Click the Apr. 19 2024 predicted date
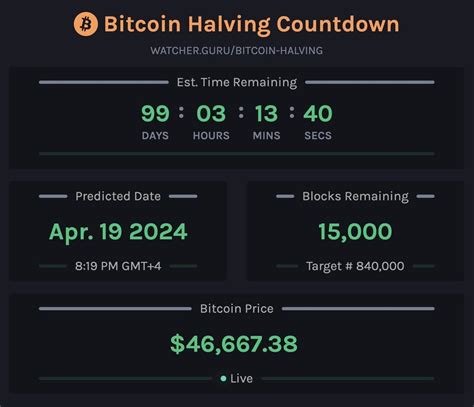474x407 pixels. click(118, 232)
